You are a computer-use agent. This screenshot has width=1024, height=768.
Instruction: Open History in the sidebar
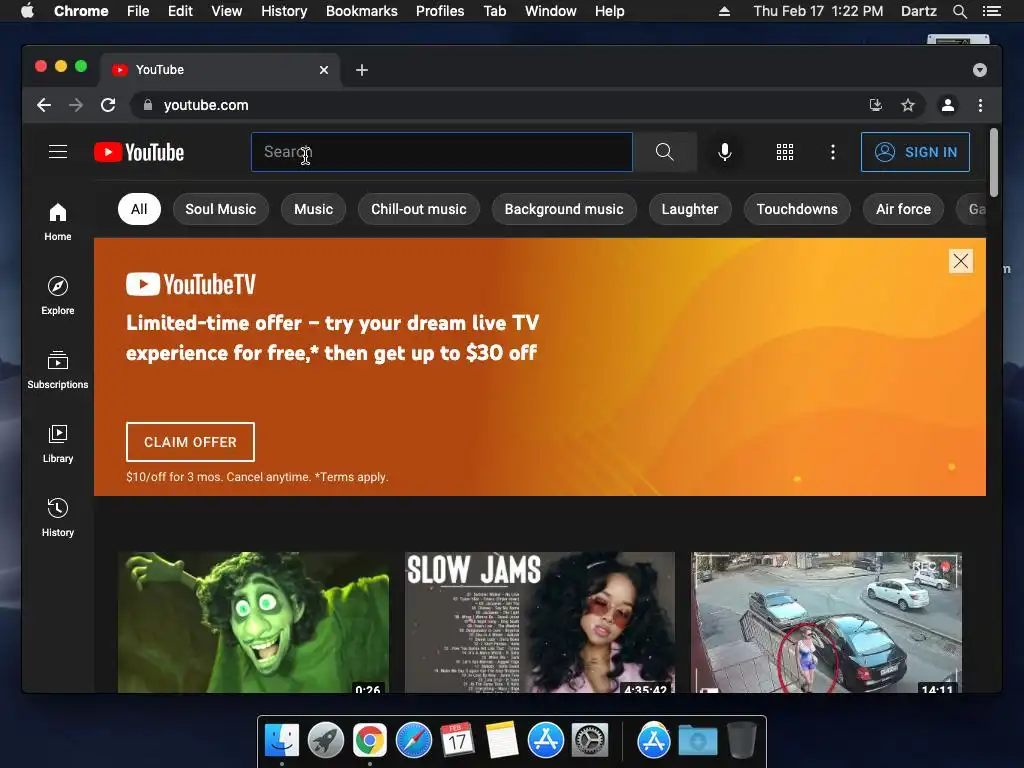point(57,518)
